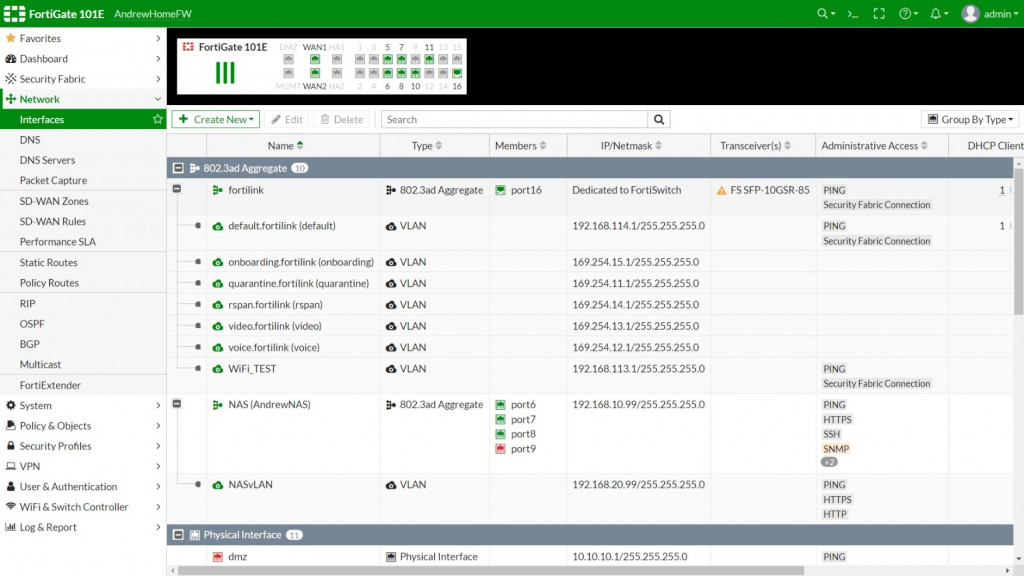This screenshot has width=1024, height=576.
Task: Click the WAN1 port icon on faceplate
Action: 315,59
